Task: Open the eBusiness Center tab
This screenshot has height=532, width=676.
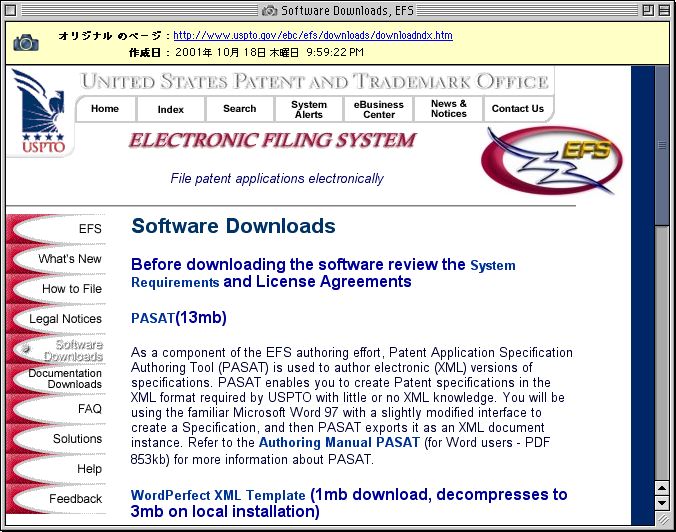Action: click(x=379, y=109)
